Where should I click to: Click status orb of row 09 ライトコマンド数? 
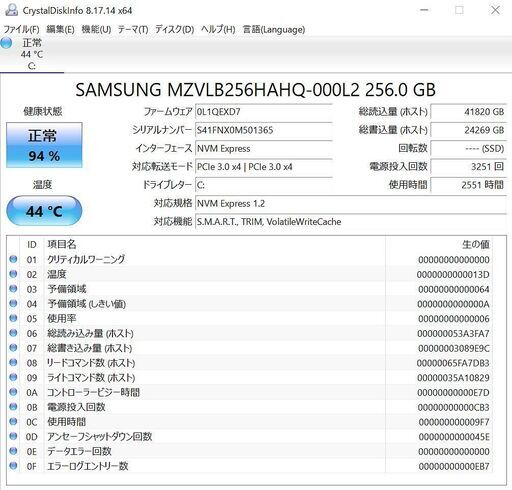(x=13, y=377)
